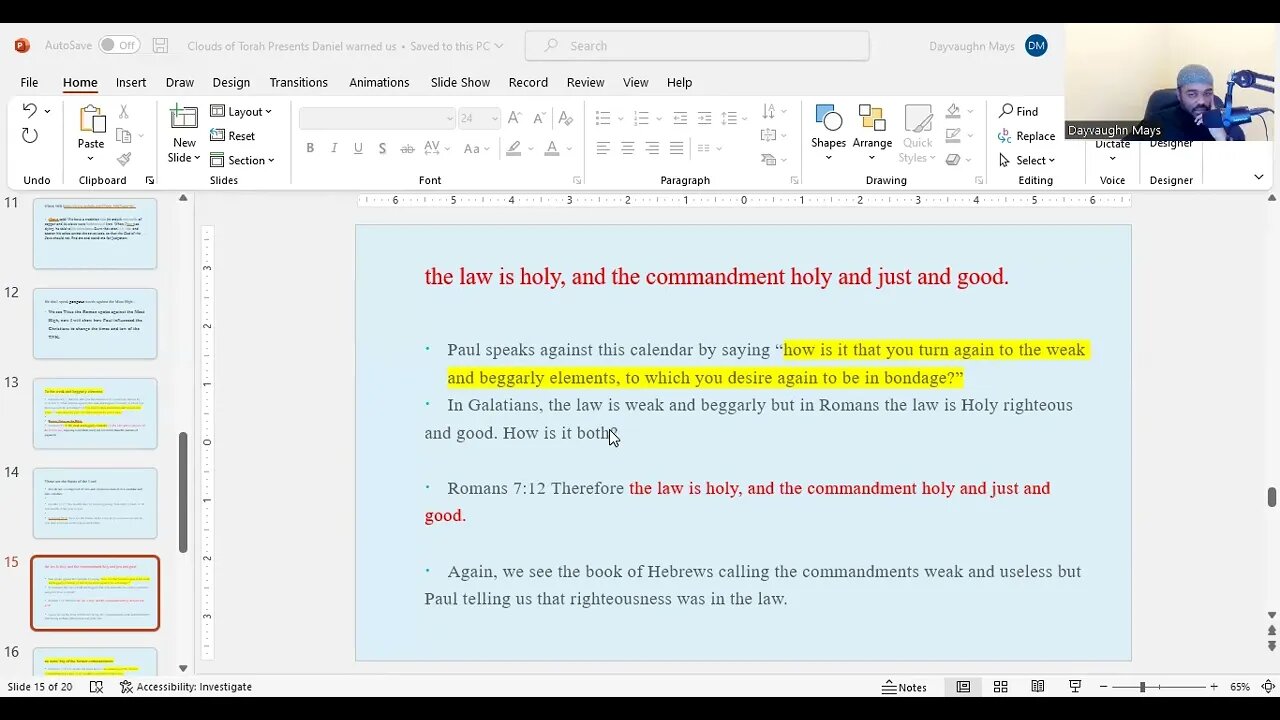Click the Search box
The image size is (1280, 720).
pos(697,46)
